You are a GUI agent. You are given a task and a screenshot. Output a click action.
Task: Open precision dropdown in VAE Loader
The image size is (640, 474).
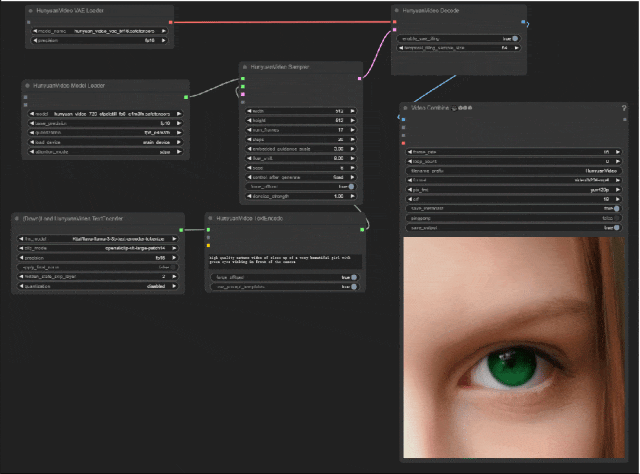click(100, 40)
